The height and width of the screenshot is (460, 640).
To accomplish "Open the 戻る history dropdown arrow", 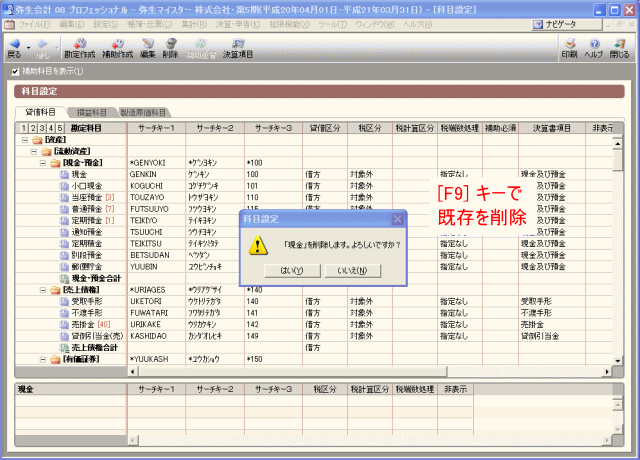I will 28,47.
